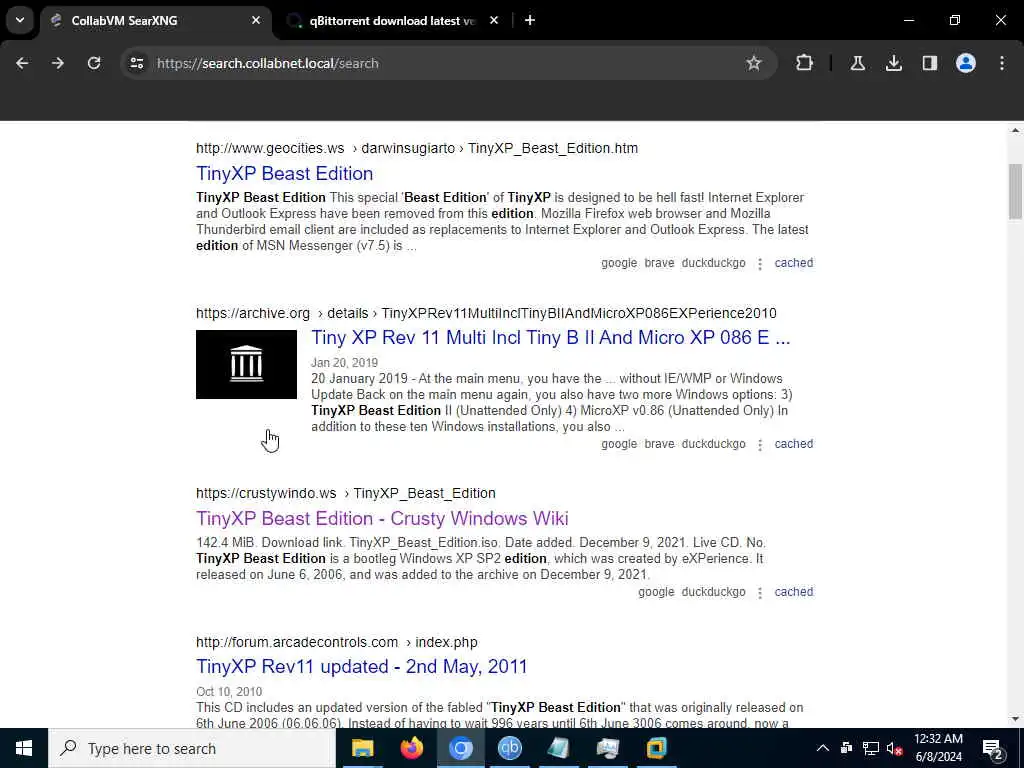Click scrollbar up arrow
This screenshot has height=768, width=1024.
click(1015, 130)
